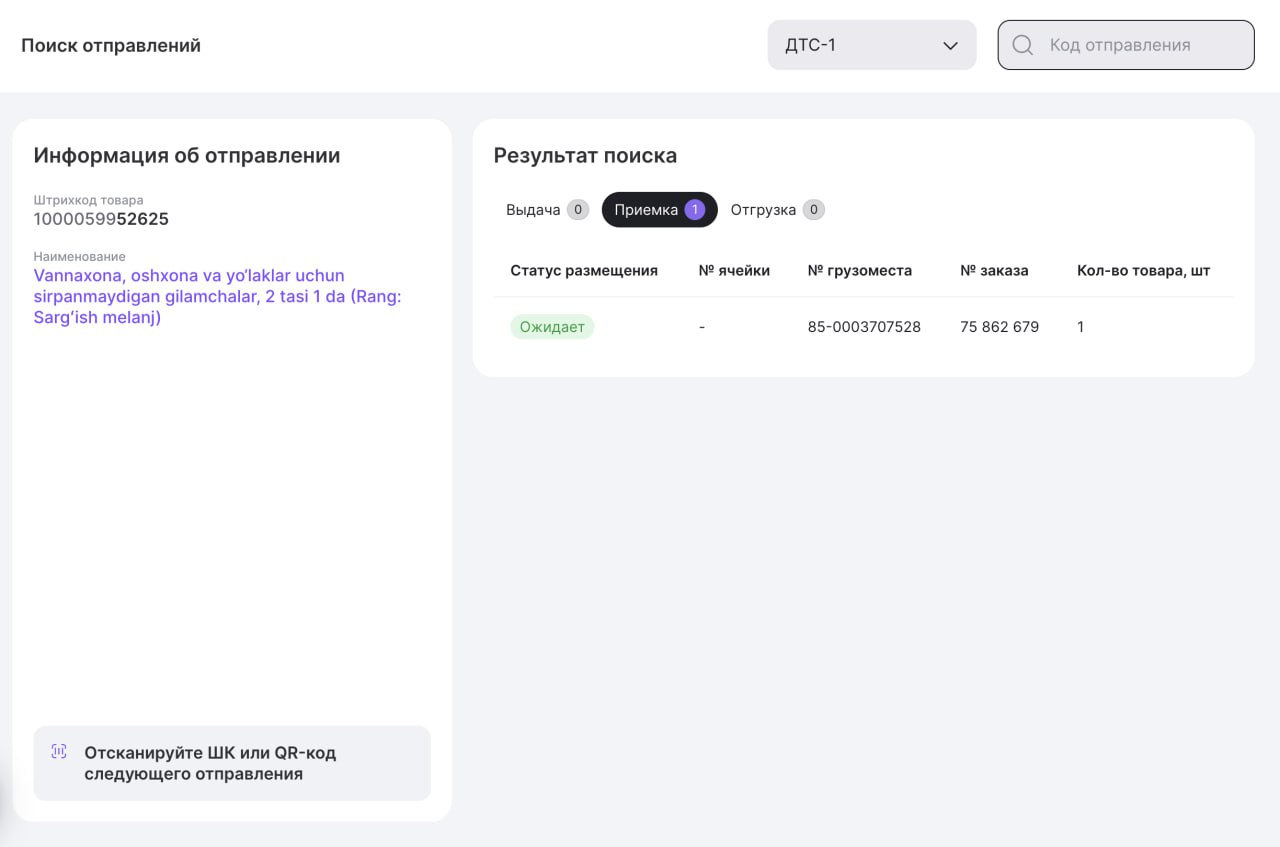Click the barcode scanner icon in the scan prompt
Image resolution: width=1280 pixels, height=847 pixels.
click(59, 752)
